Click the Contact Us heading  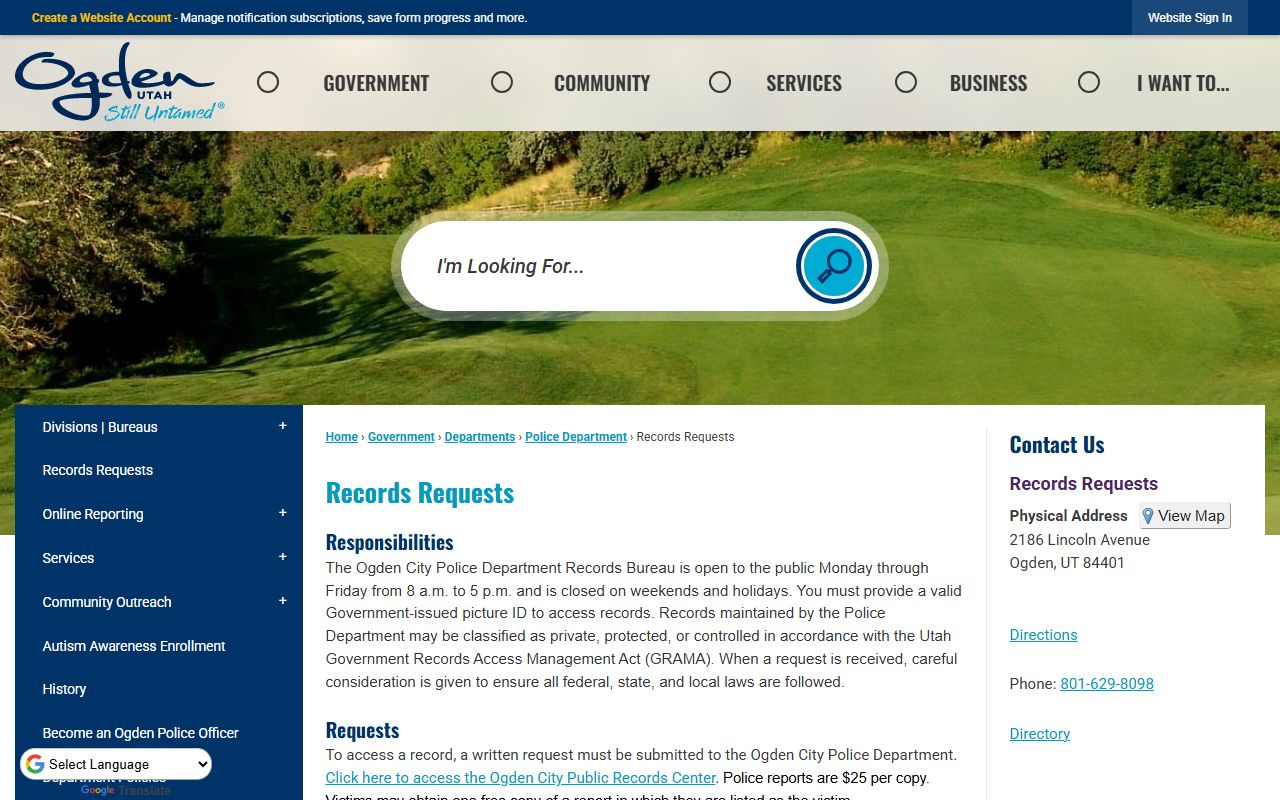click(1057, 445)
